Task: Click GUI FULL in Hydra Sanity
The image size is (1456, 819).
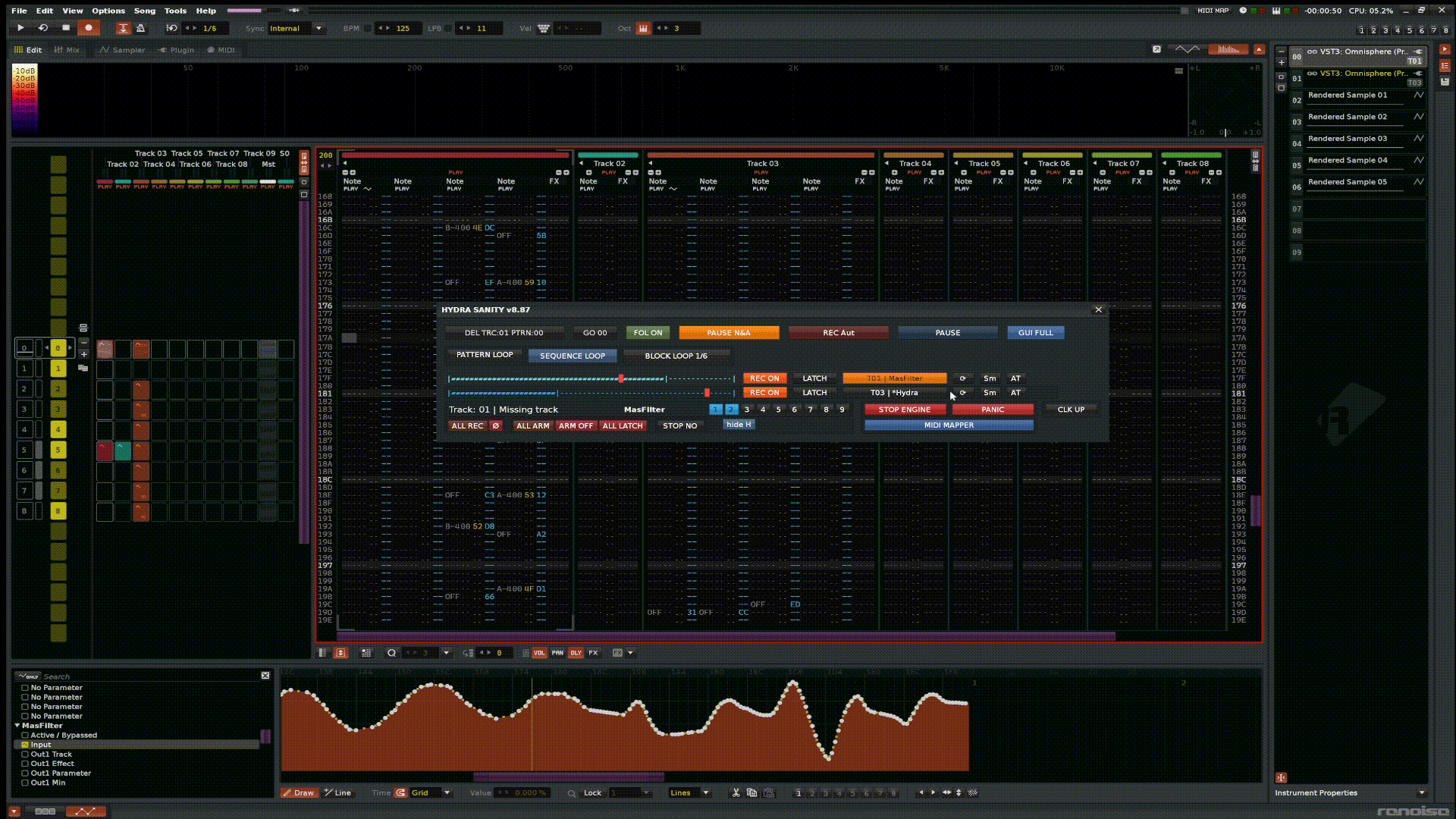Action: pyautogui.click(x=1035, y=333)
